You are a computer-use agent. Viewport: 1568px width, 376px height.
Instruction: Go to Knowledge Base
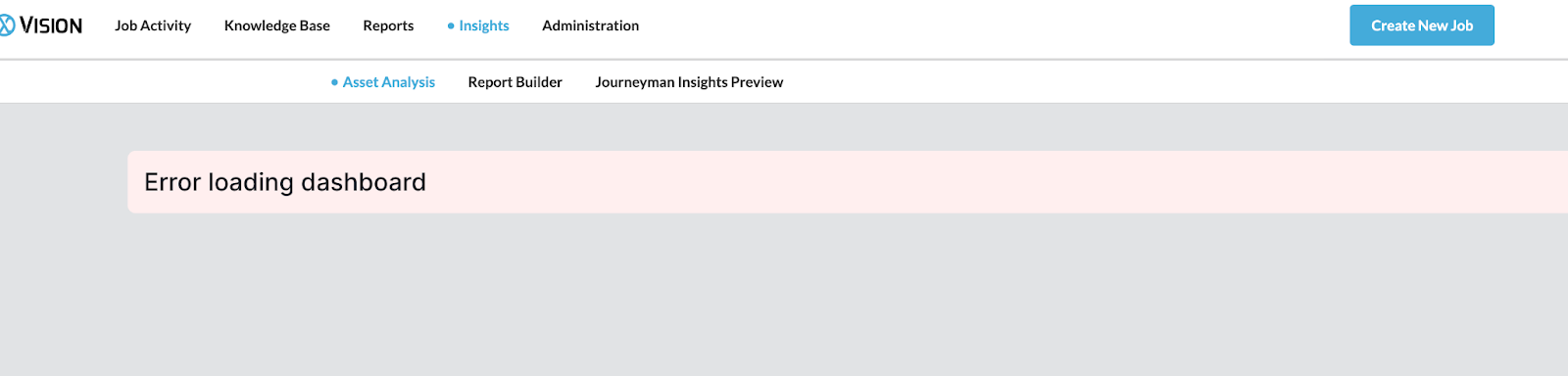coord(277,25)
